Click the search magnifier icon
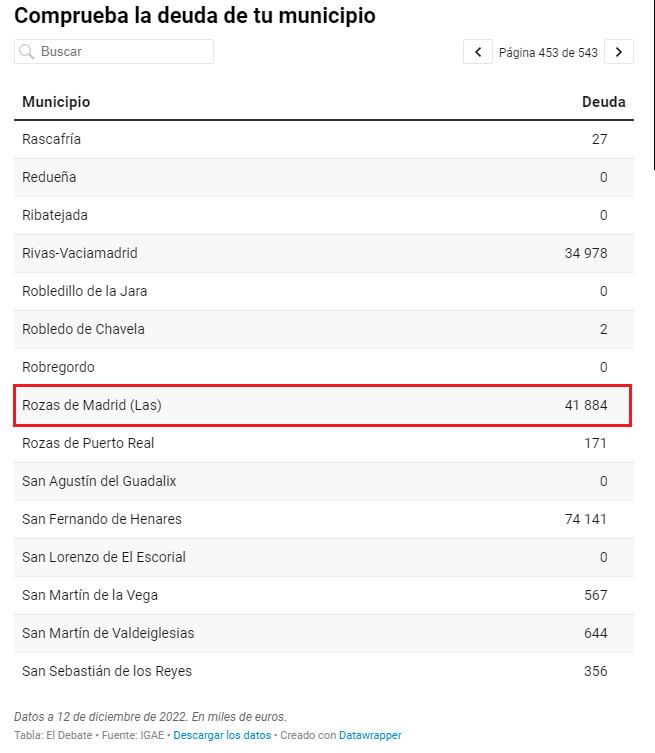The image size is (655, 753). [x=27, y=52]
